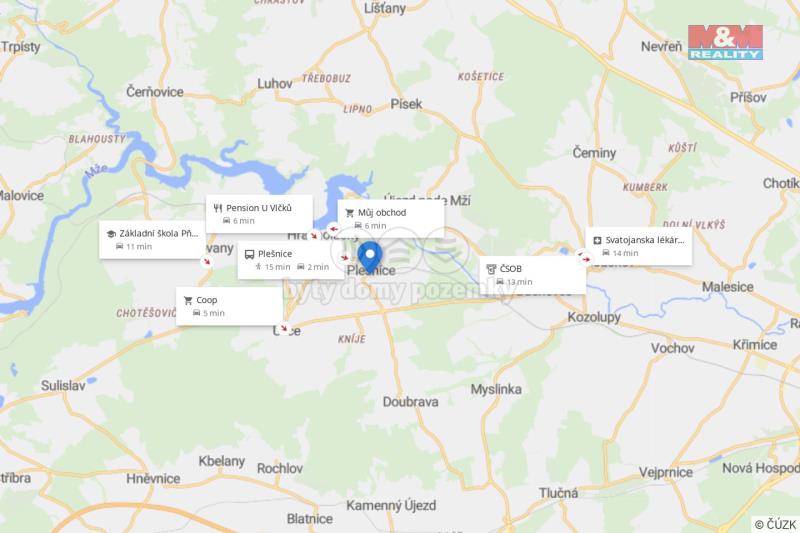The height and width of the screenshot is (533, 800).
Task: Click the blue Plešnice location pin
Action: pos(369,257)
